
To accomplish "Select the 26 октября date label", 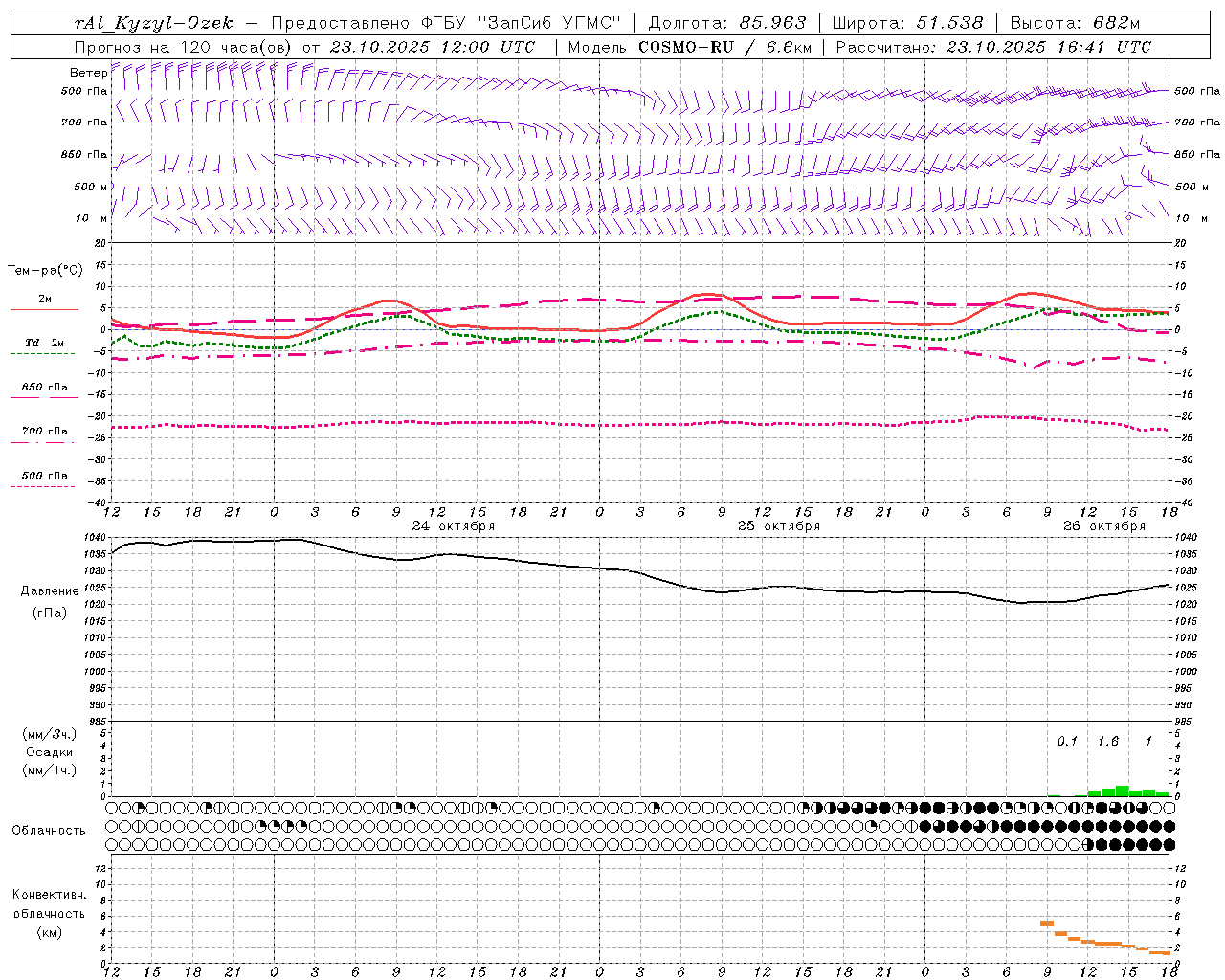I will (1103, 526).
